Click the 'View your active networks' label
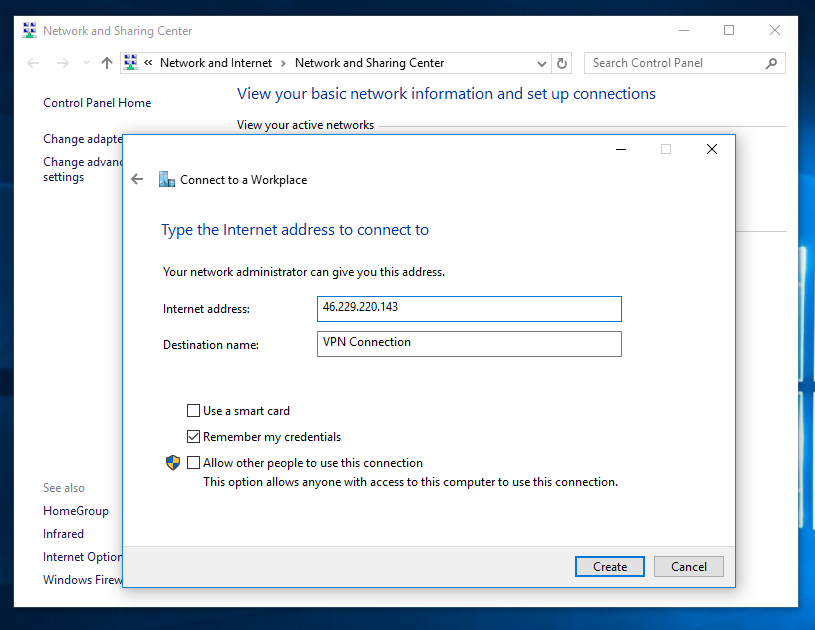This screenshot has width=815, height=630. coord(305,125)
